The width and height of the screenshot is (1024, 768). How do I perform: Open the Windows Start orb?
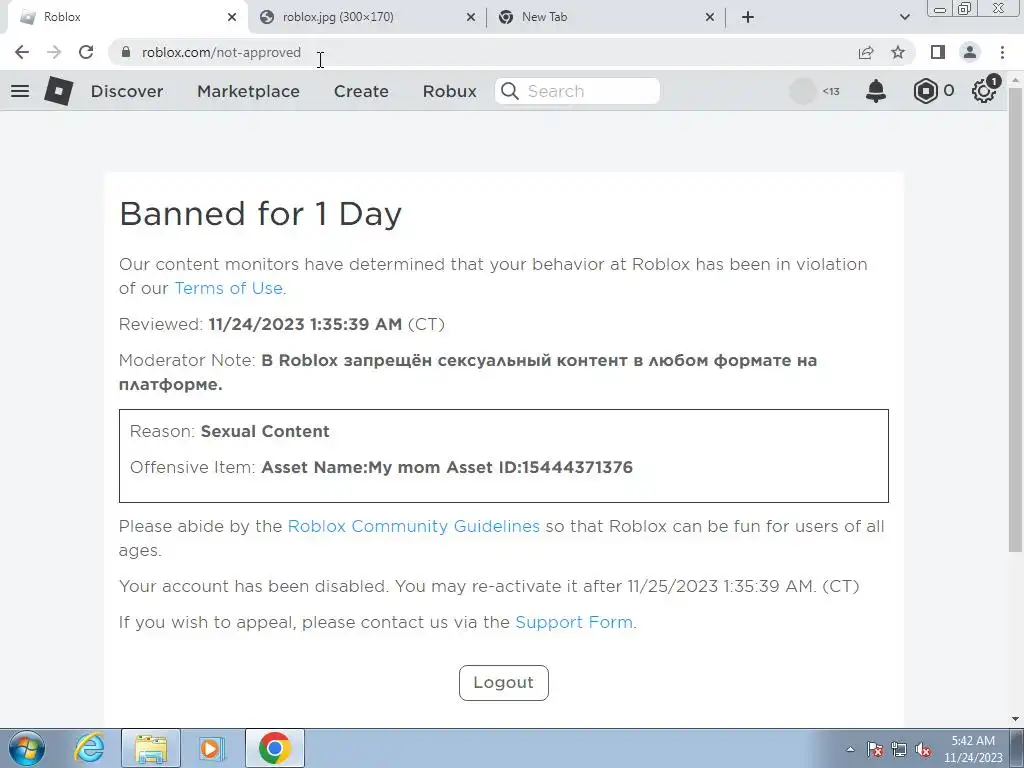coord(27,748)
